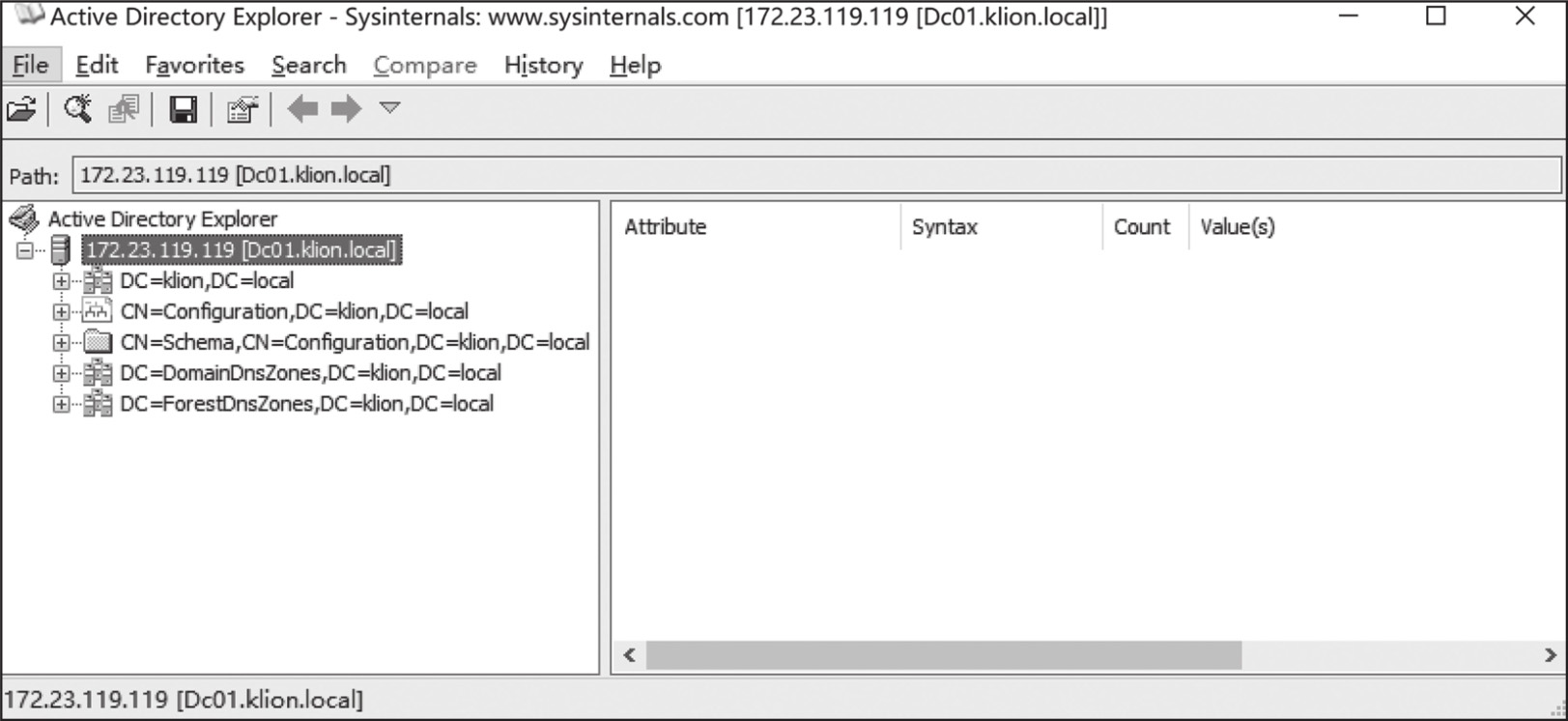The image size is (1568, 721).
Task: Select the DC=klion,DC=local tree row
Action: (207, 281)
